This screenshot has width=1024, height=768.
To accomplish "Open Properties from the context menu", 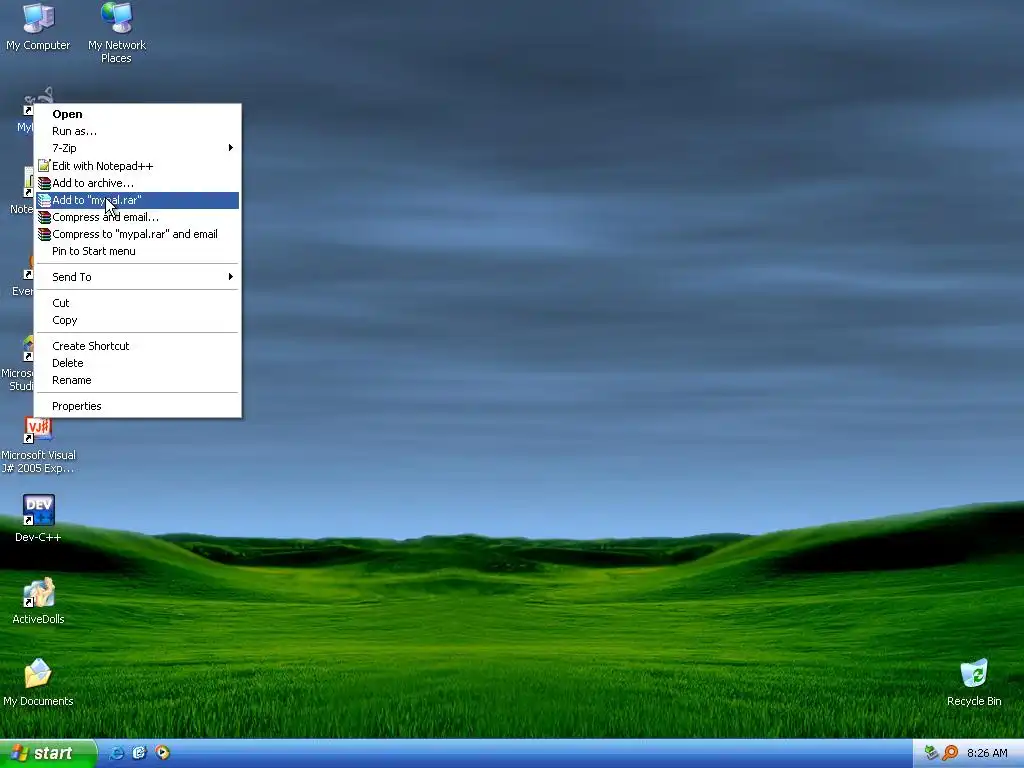I will pos(138,406).
